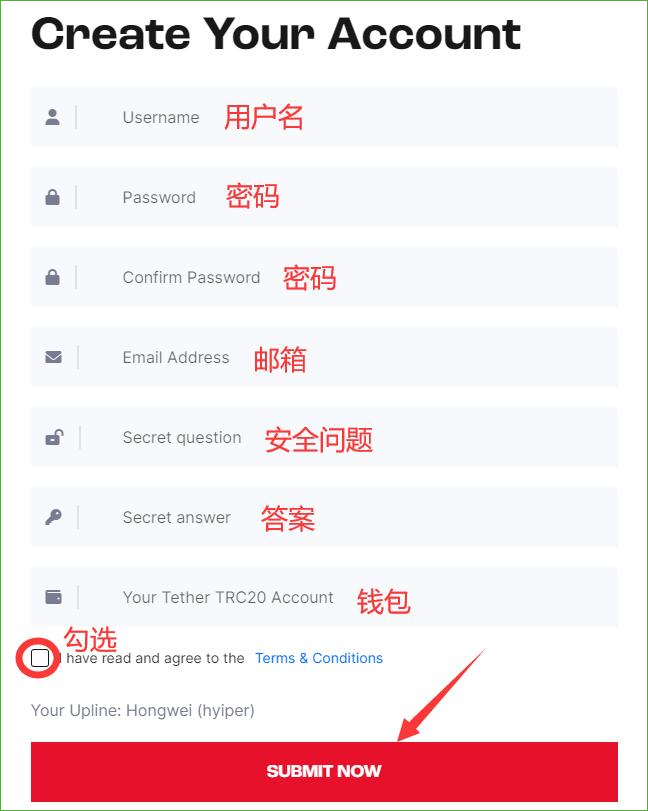Click into the Confirm Password field

pos(324,277)
